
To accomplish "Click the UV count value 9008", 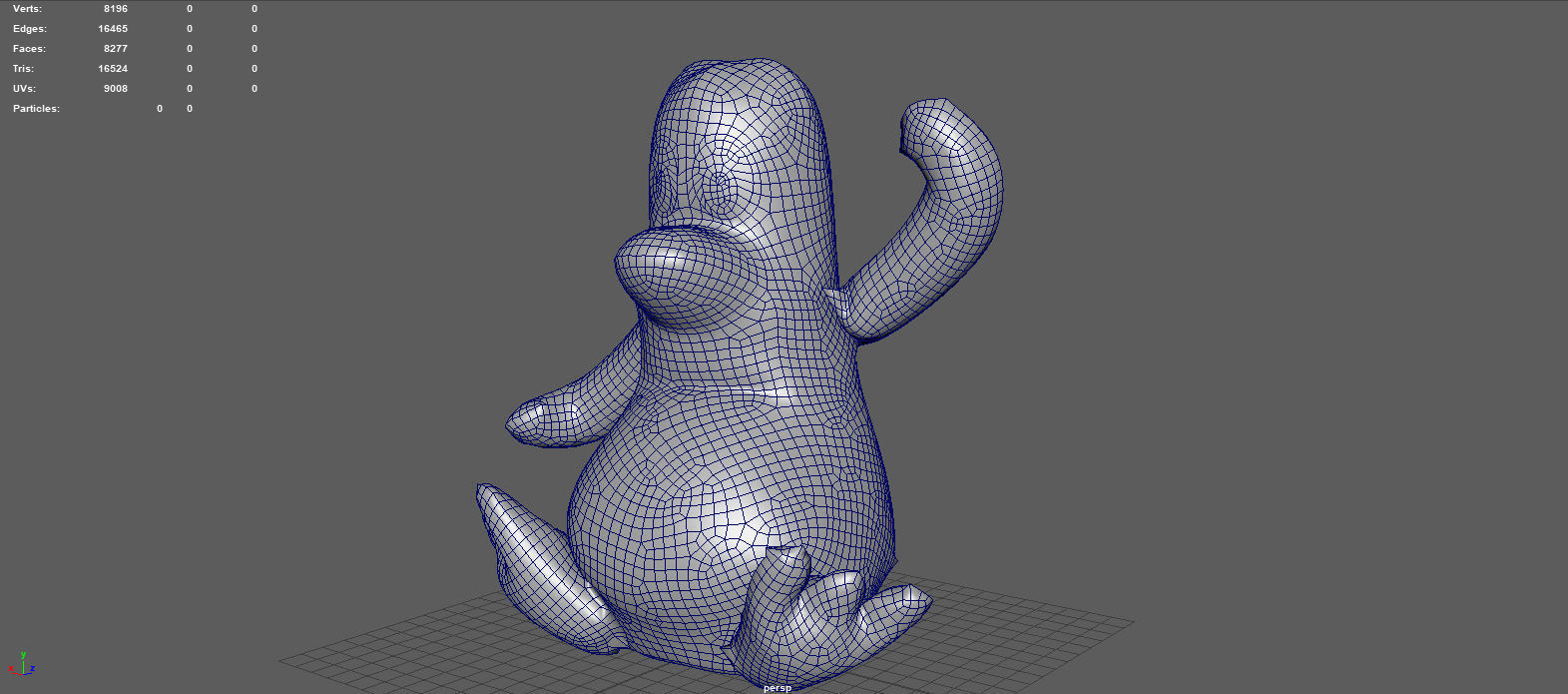I will pos(115,89).
